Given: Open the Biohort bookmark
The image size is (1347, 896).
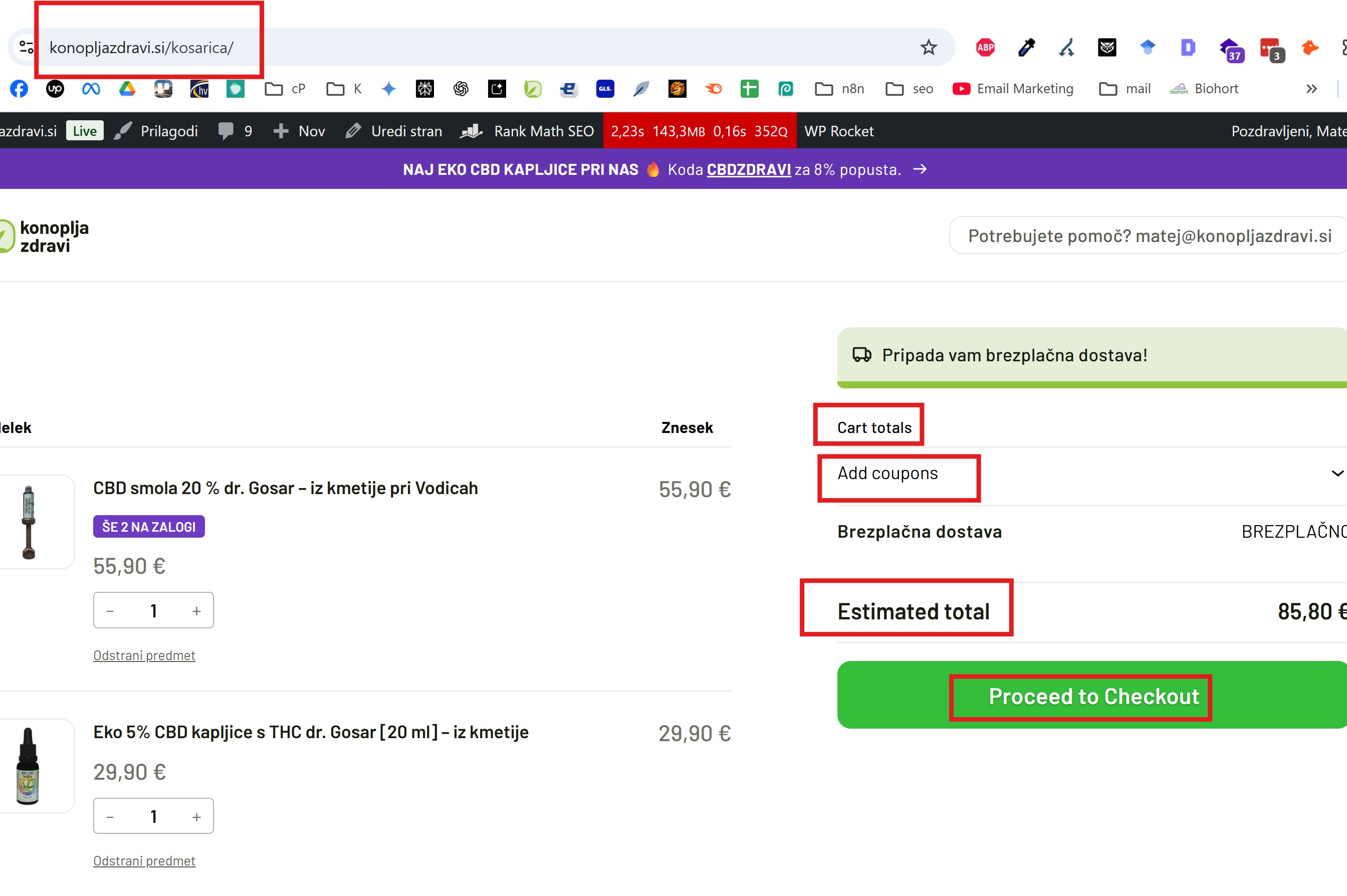Looking at the screenshot, I should [x=1204, y=89].
